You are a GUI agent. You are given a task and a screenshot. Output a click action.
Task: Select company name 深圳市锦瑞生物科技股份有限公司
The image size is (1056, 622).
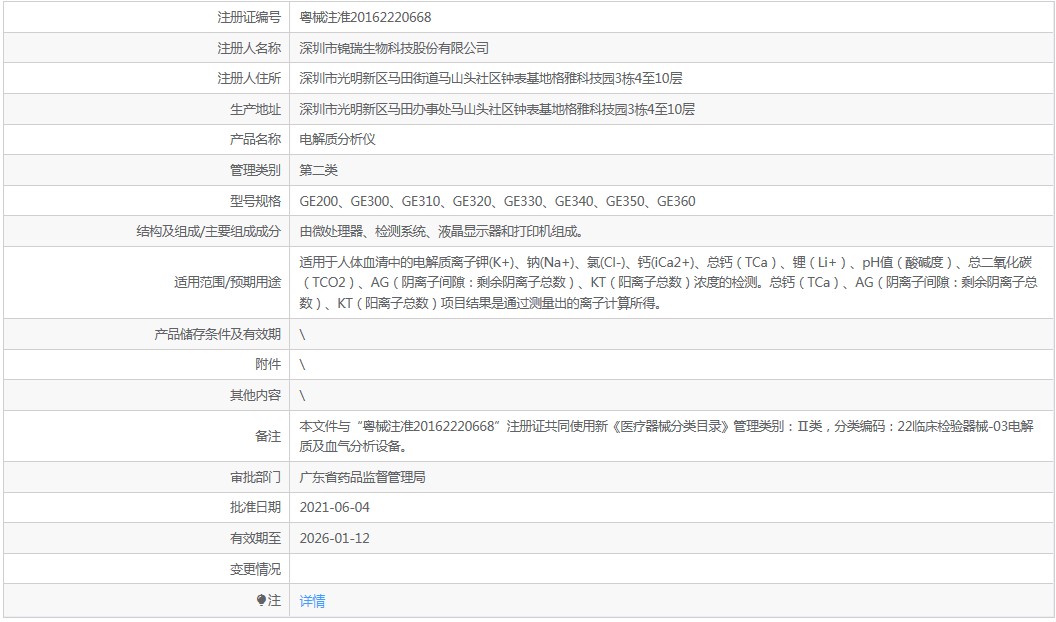point(395,48)
